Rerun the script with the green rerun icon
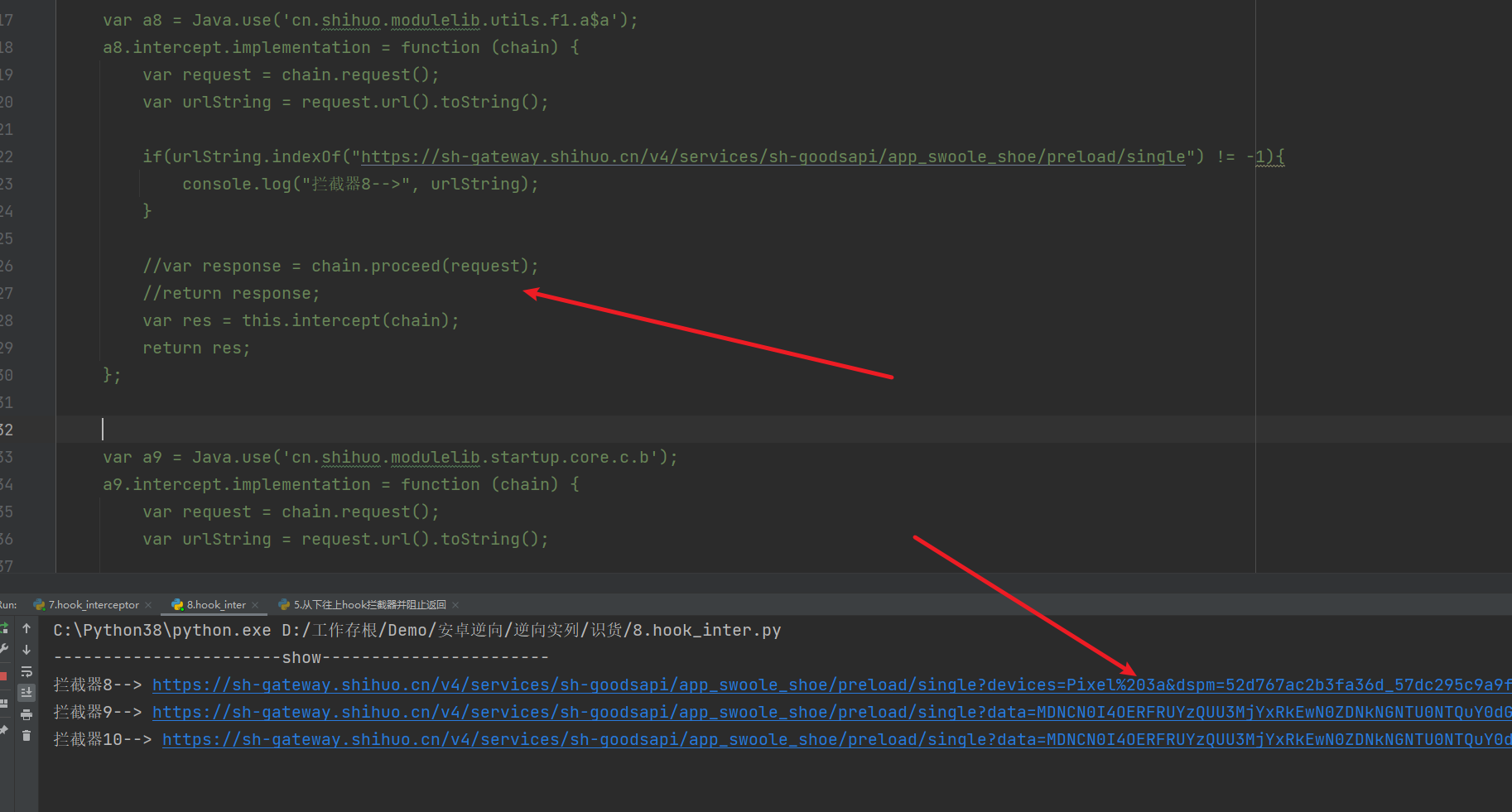 coord(3,628)
